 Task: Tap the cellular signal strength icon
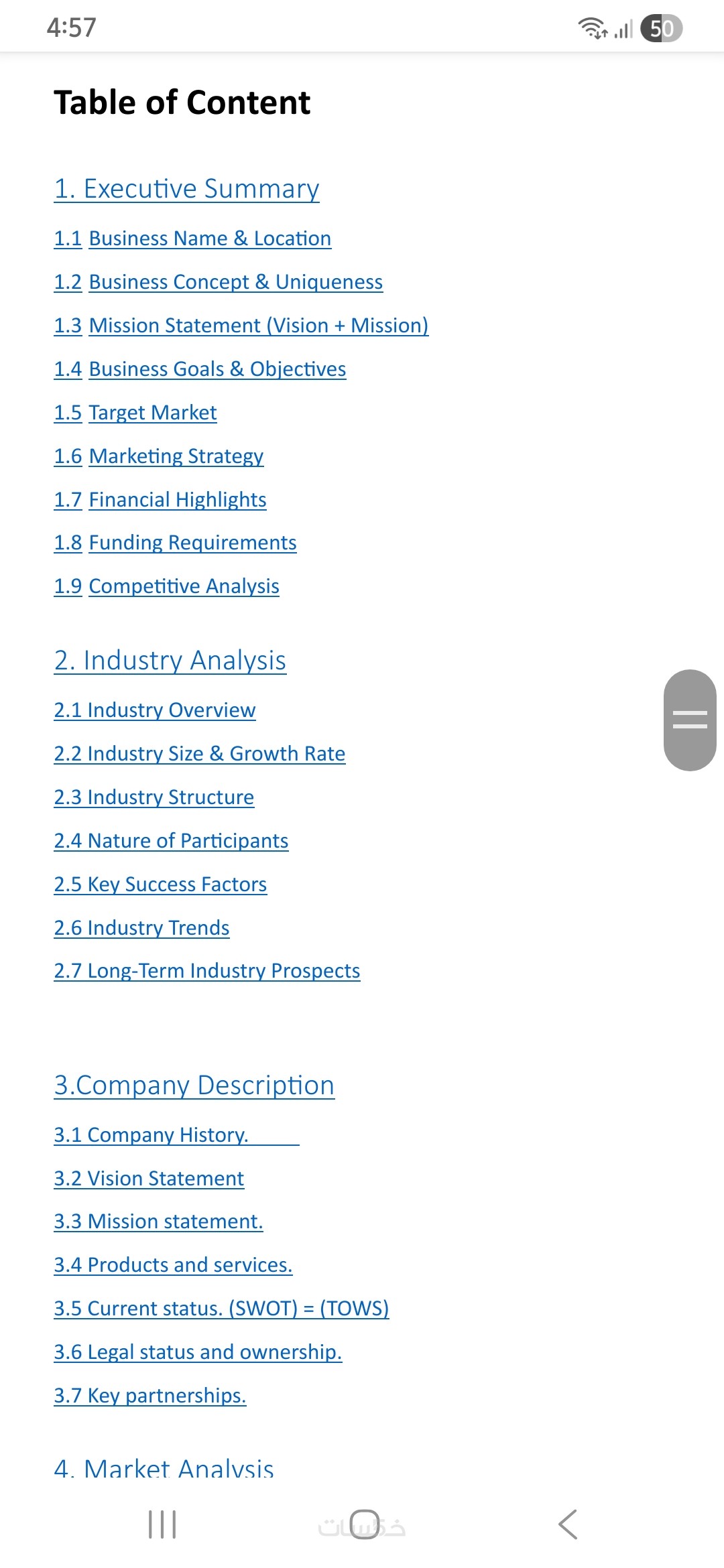[623, 29]
